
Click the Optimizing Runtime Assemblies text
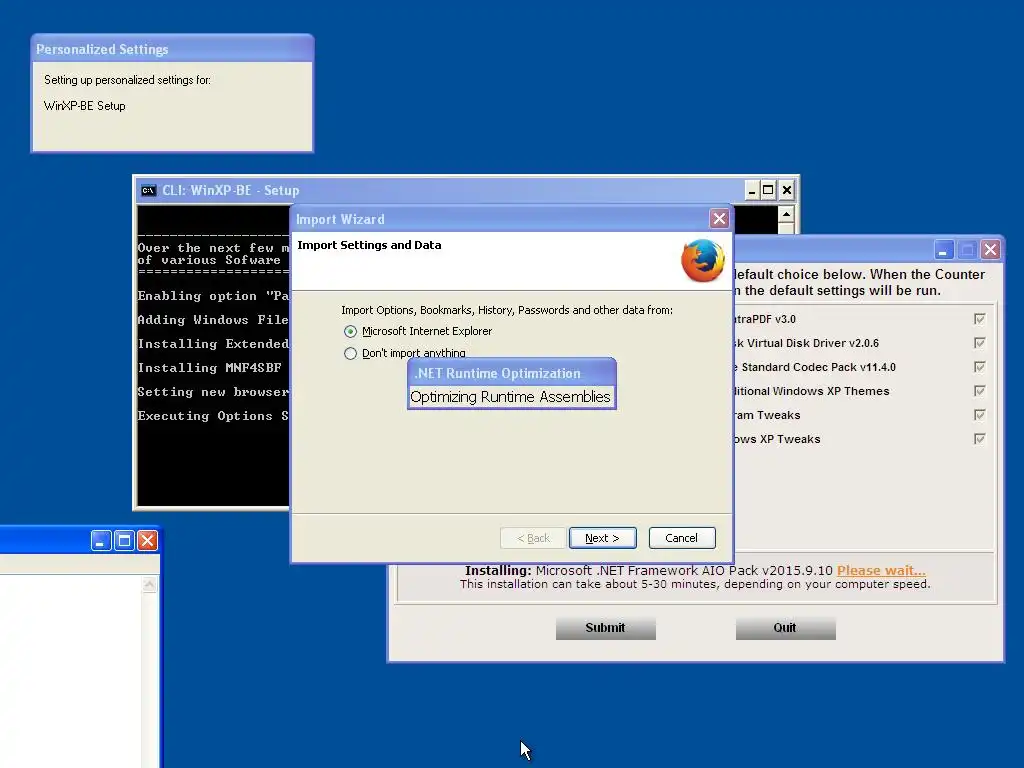pyautogui.click(x=511, y=397)
